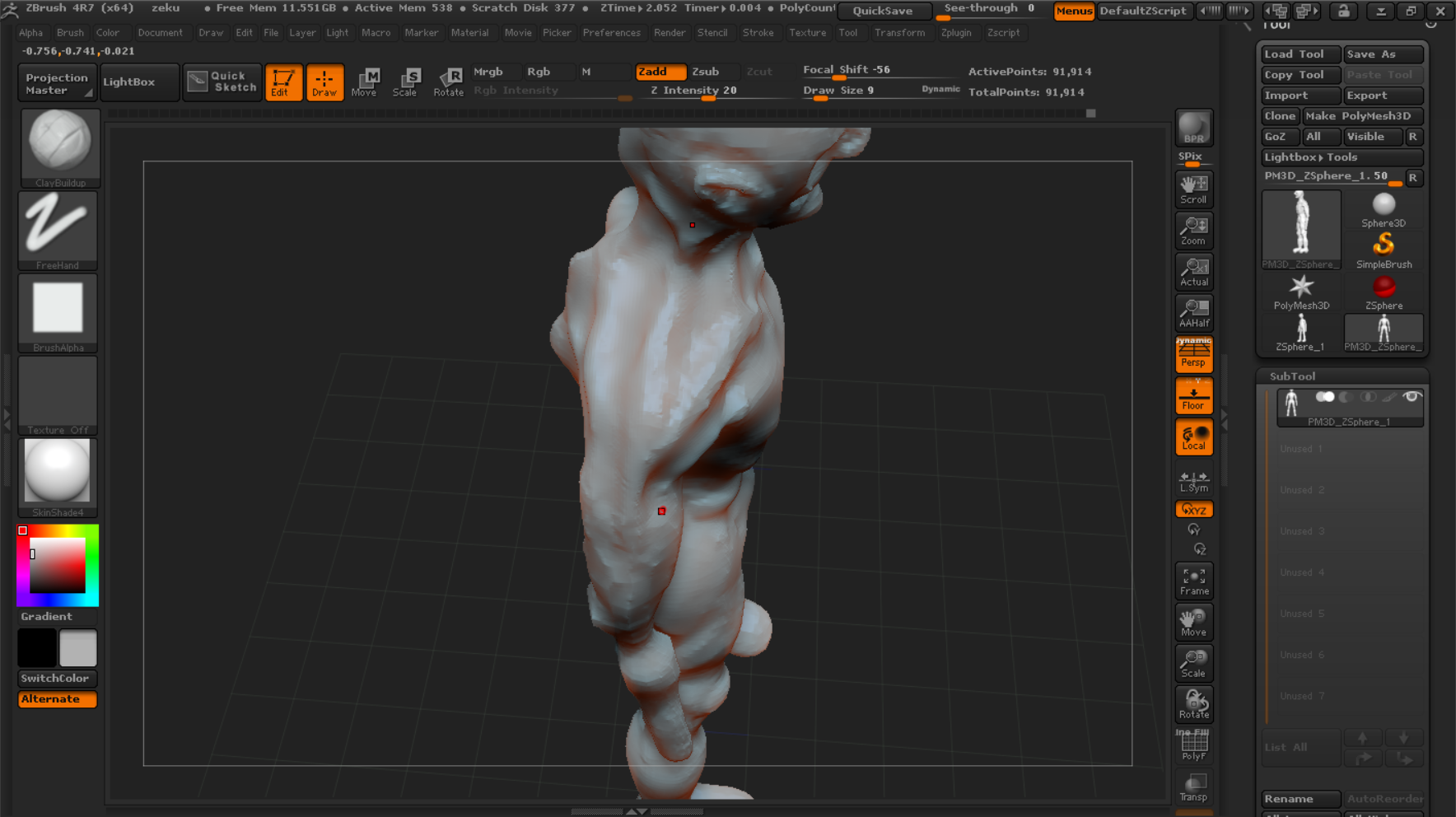Screen dimensions: 1456x817
Task: Toggle the Menus button
Action: click(1074, 11)
